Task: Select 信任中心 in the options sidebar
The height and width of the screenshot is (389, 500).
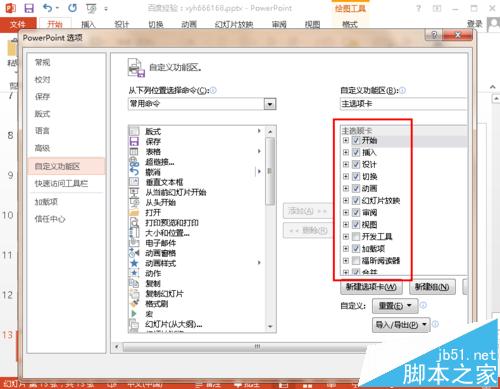Action: pos(50,219)
